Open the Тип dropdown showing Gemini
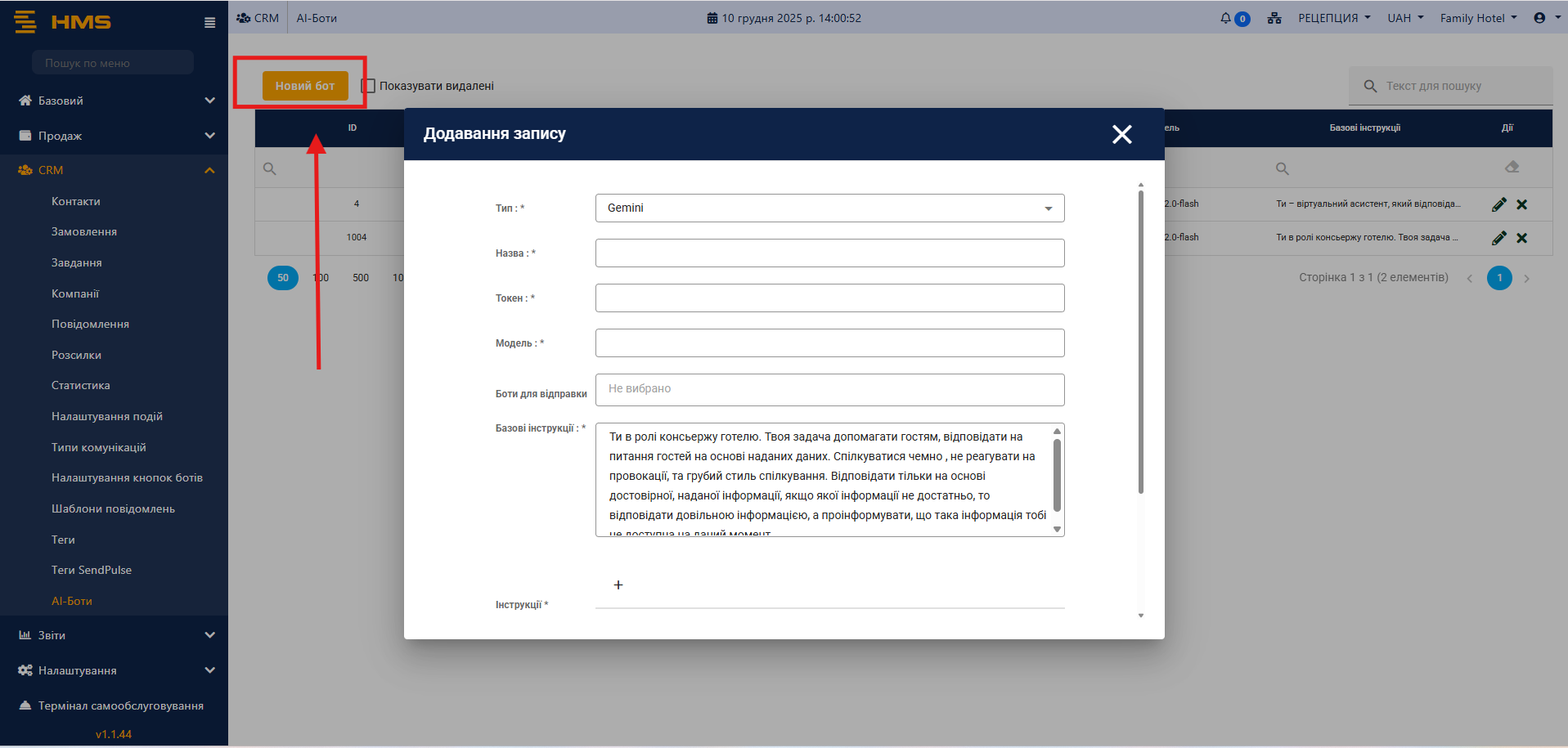The width and height of the screenshot is (1568, 748). coord(829,208)
